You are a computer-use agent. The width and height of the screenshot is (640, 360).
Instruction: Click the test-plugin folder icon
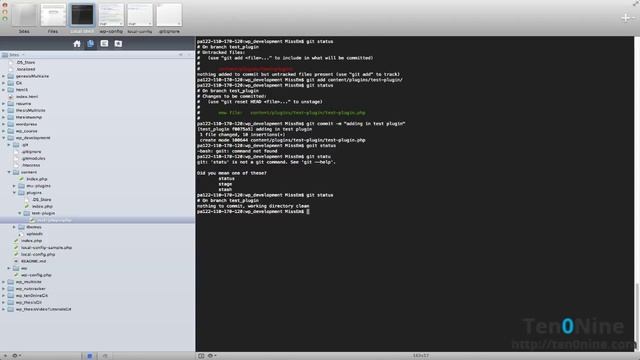tap(27, 213)
